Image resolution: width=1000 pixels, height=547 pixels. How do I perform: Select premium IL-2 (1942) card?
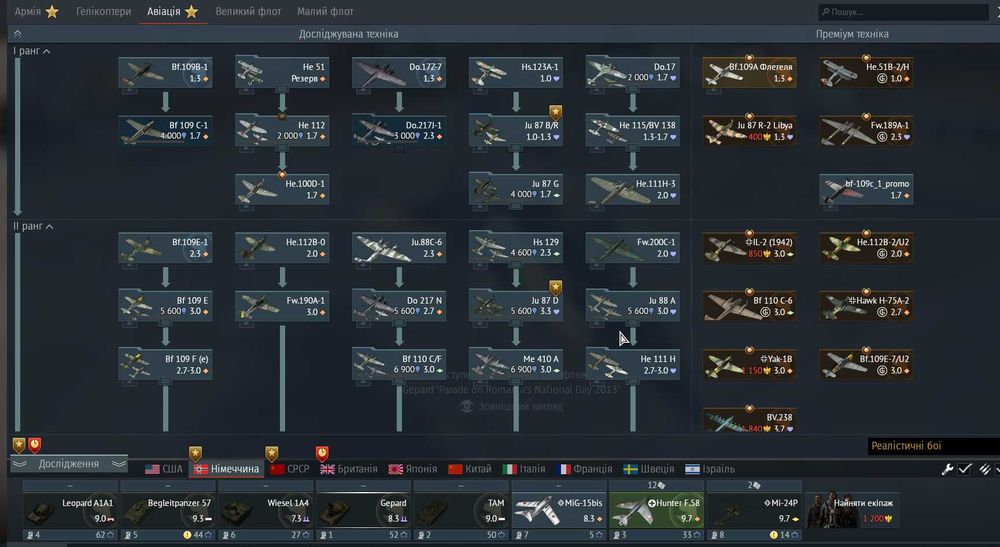749,247
